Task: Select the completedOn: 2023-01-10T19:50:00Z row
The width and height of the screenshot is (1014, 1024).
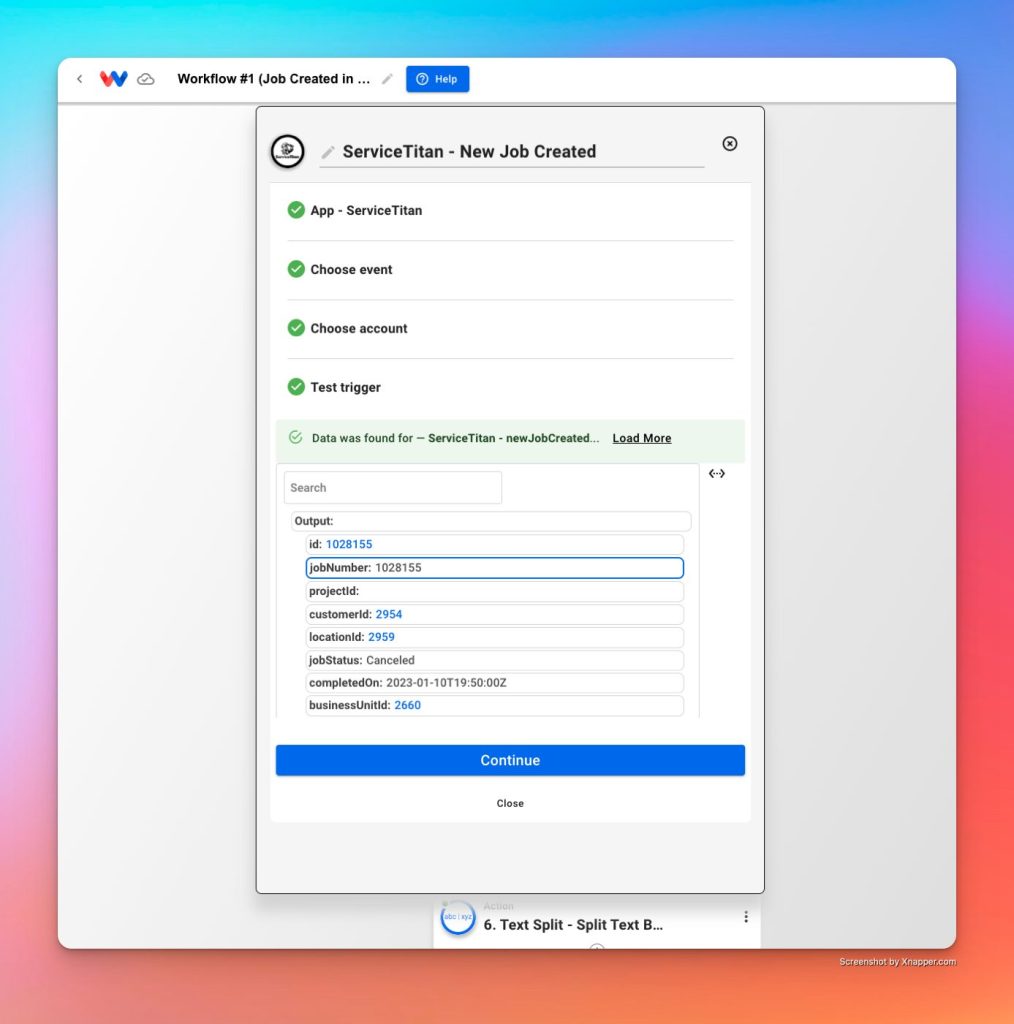Action: 495,682
